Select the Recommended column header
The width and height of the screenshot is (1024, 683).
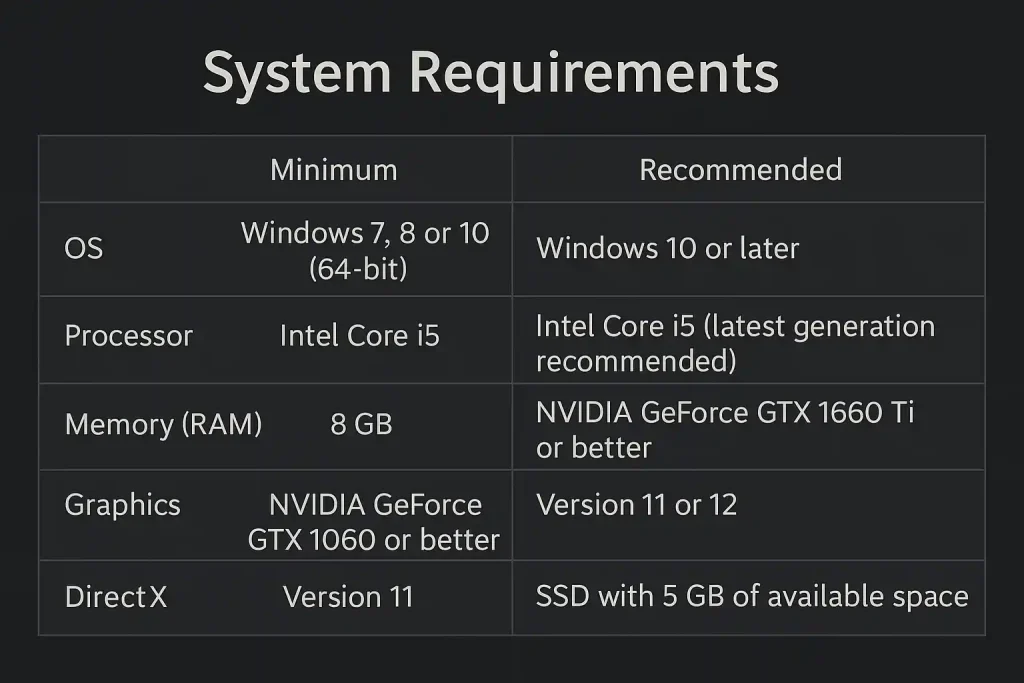click(741, 170)
